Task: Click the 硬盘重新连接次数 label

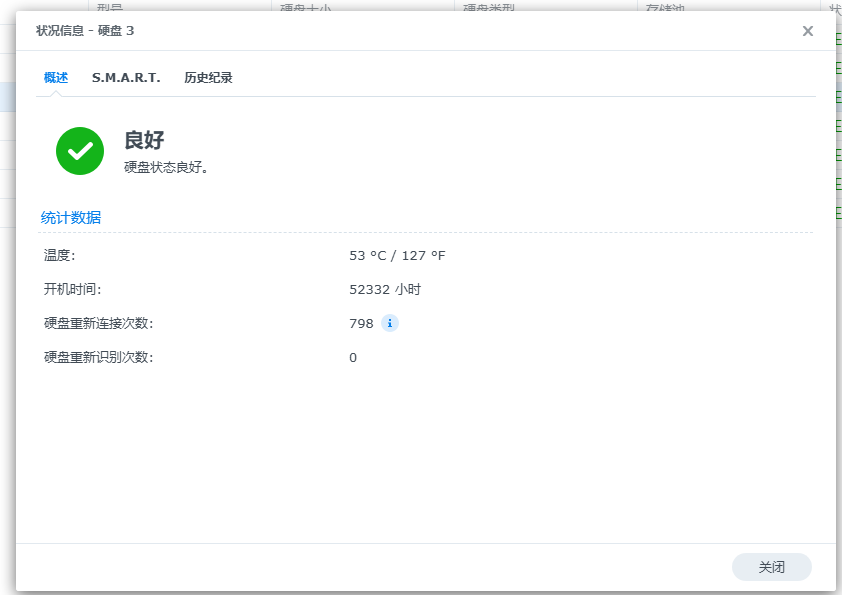Action: pos(98,324)
